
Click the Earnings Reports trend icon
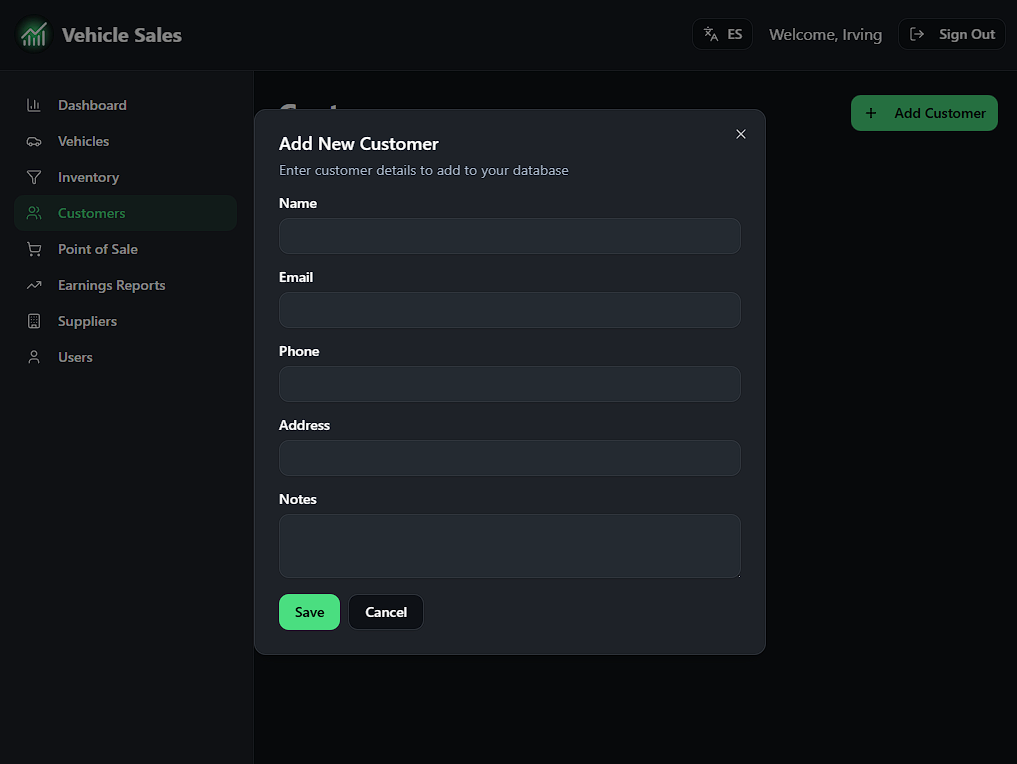(34, 285)
